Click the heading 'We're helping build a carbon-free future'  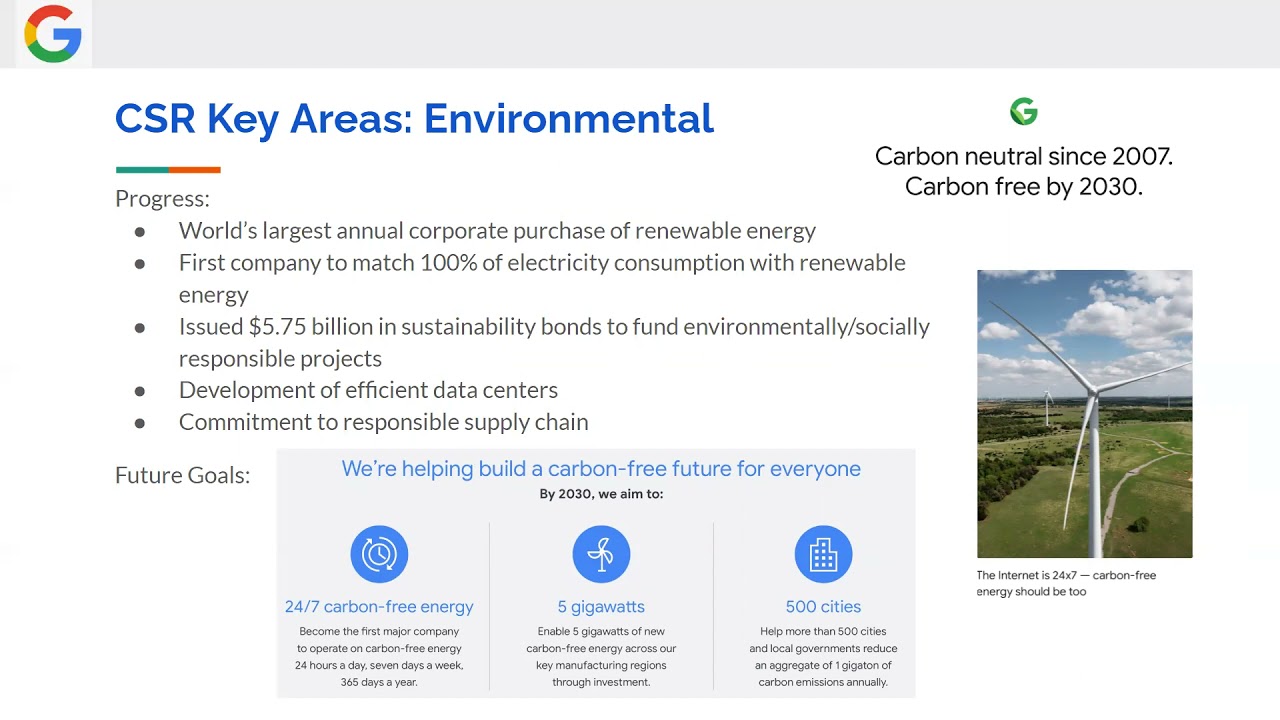pos(601,469)
